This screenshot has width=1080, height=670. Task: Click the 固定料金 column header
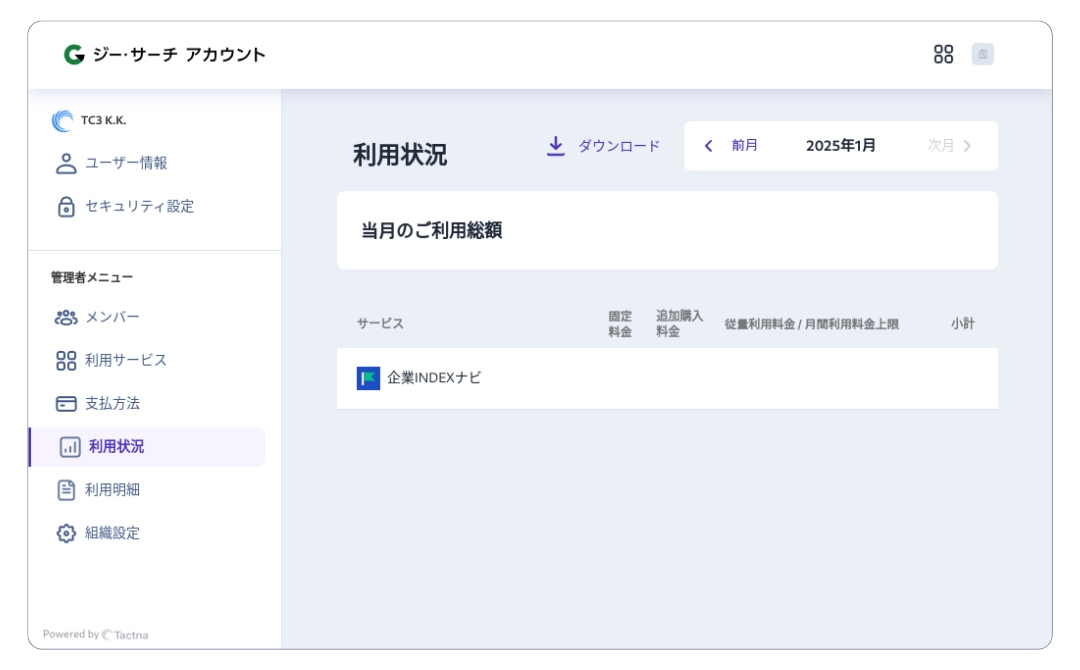click(x=620, y=324)
